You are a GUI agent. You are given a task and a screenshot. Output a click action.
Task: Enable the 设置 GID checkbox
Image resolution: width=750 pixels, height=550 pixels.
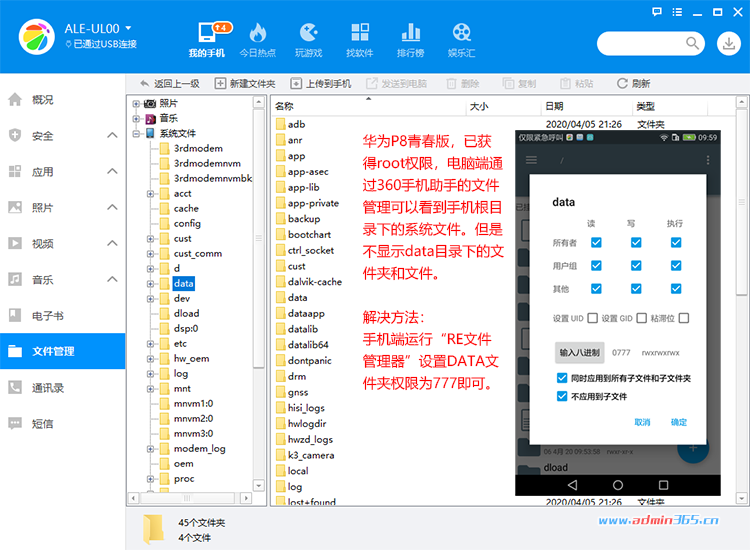coord(642,318)
